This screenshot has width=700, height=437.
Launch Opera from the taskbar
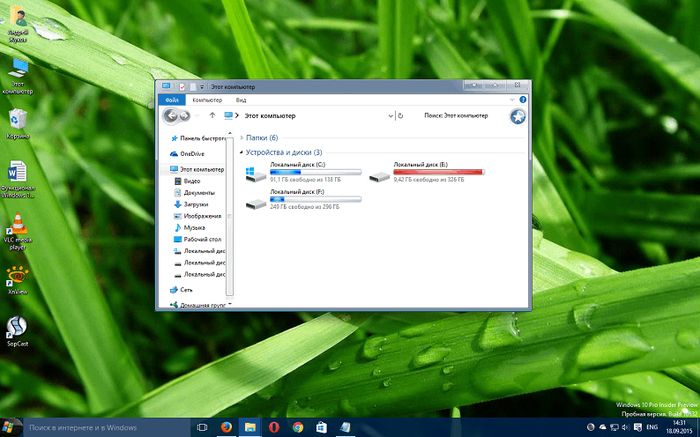pyautogui.click(x=274, y=427)
